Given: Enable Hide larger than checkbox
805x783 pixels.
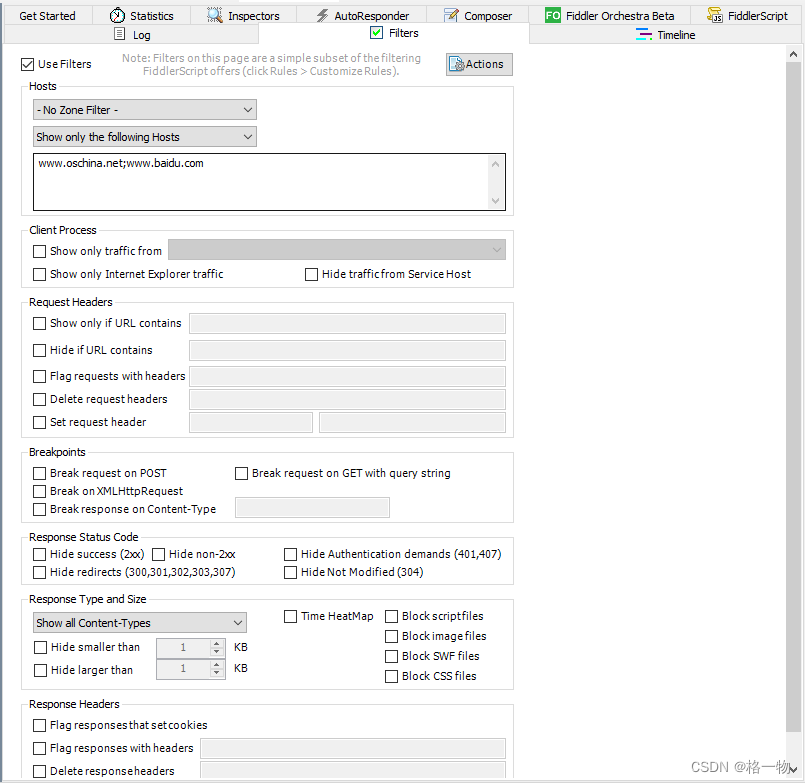Looking at the screenshot, I should coord(40,670).
